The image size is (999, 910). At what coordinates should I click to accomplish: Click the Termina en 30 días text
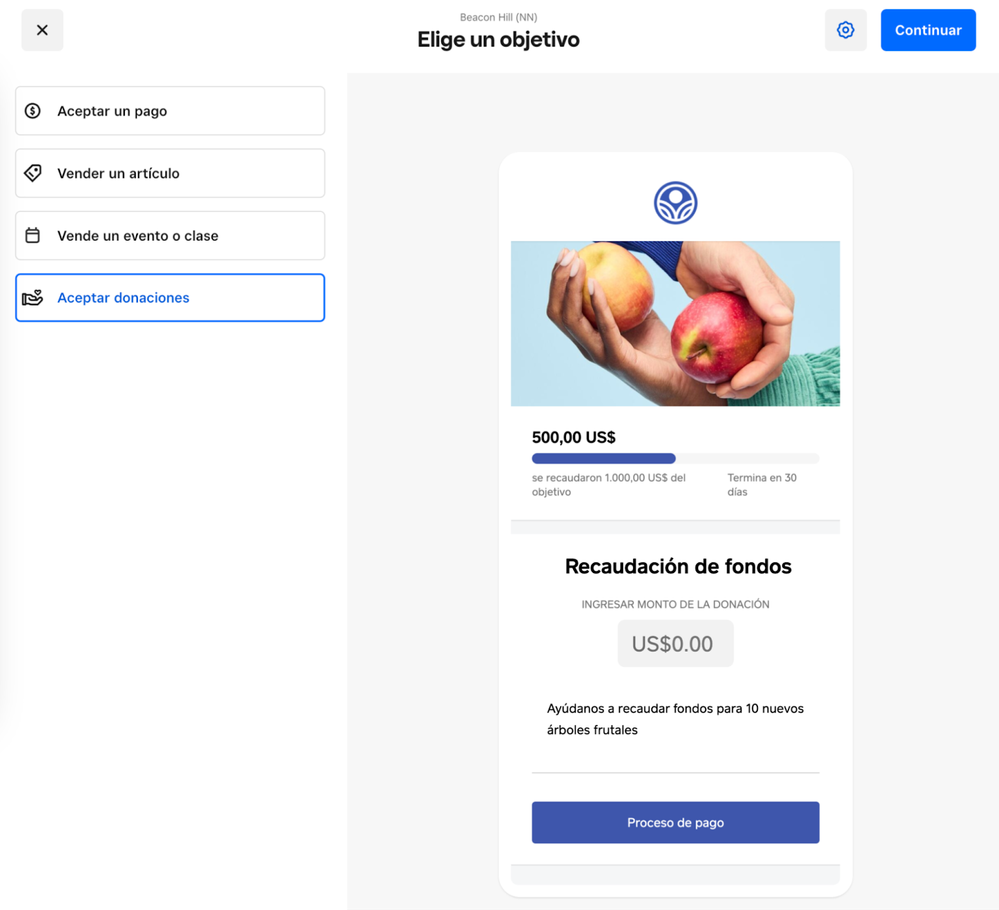pos(761,485)
